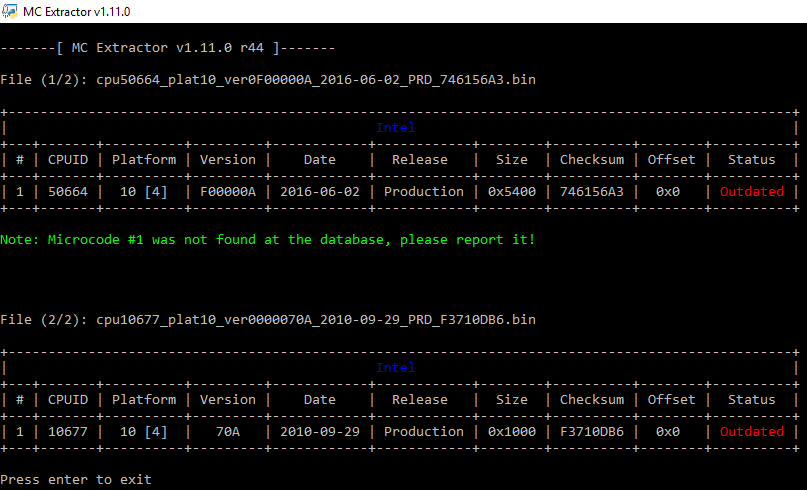Click the "Press enter to exit" prompt
The width and height of the screenshot is (807, 490).
point(76,480)
